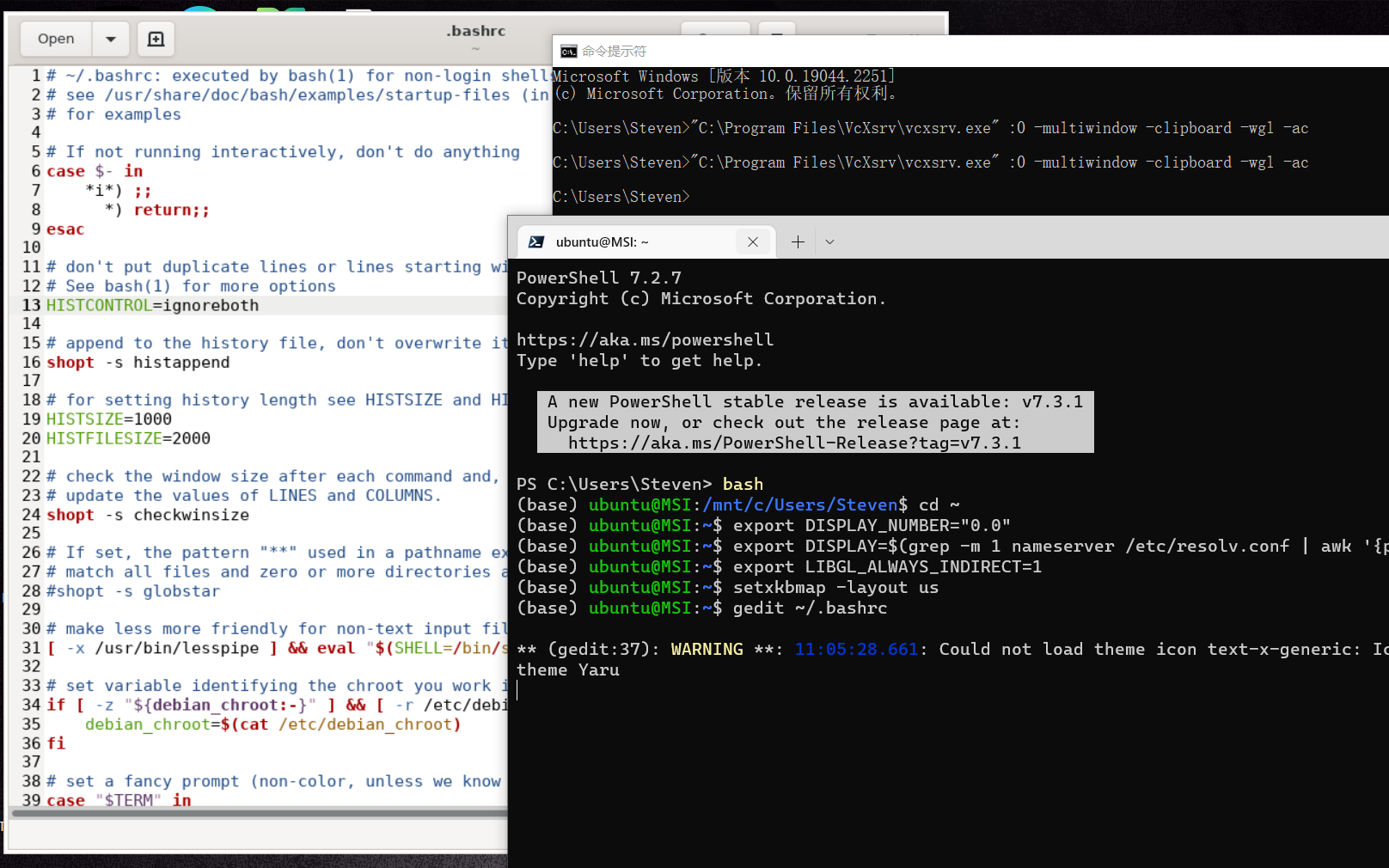Click the command prompt icon in the title bar
Screen dimensions: 1389x868
[x=568, y=51]
